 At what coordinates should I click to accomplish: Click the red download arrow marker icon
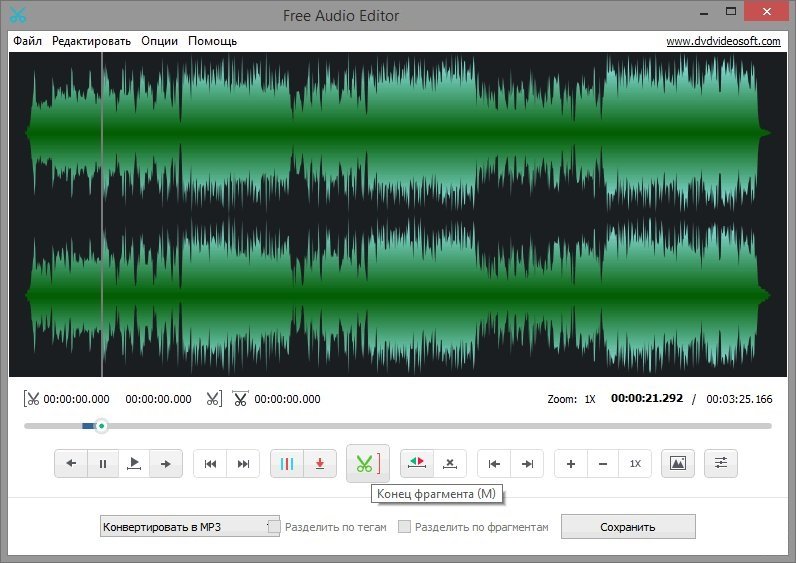click(x=319, y=464)
